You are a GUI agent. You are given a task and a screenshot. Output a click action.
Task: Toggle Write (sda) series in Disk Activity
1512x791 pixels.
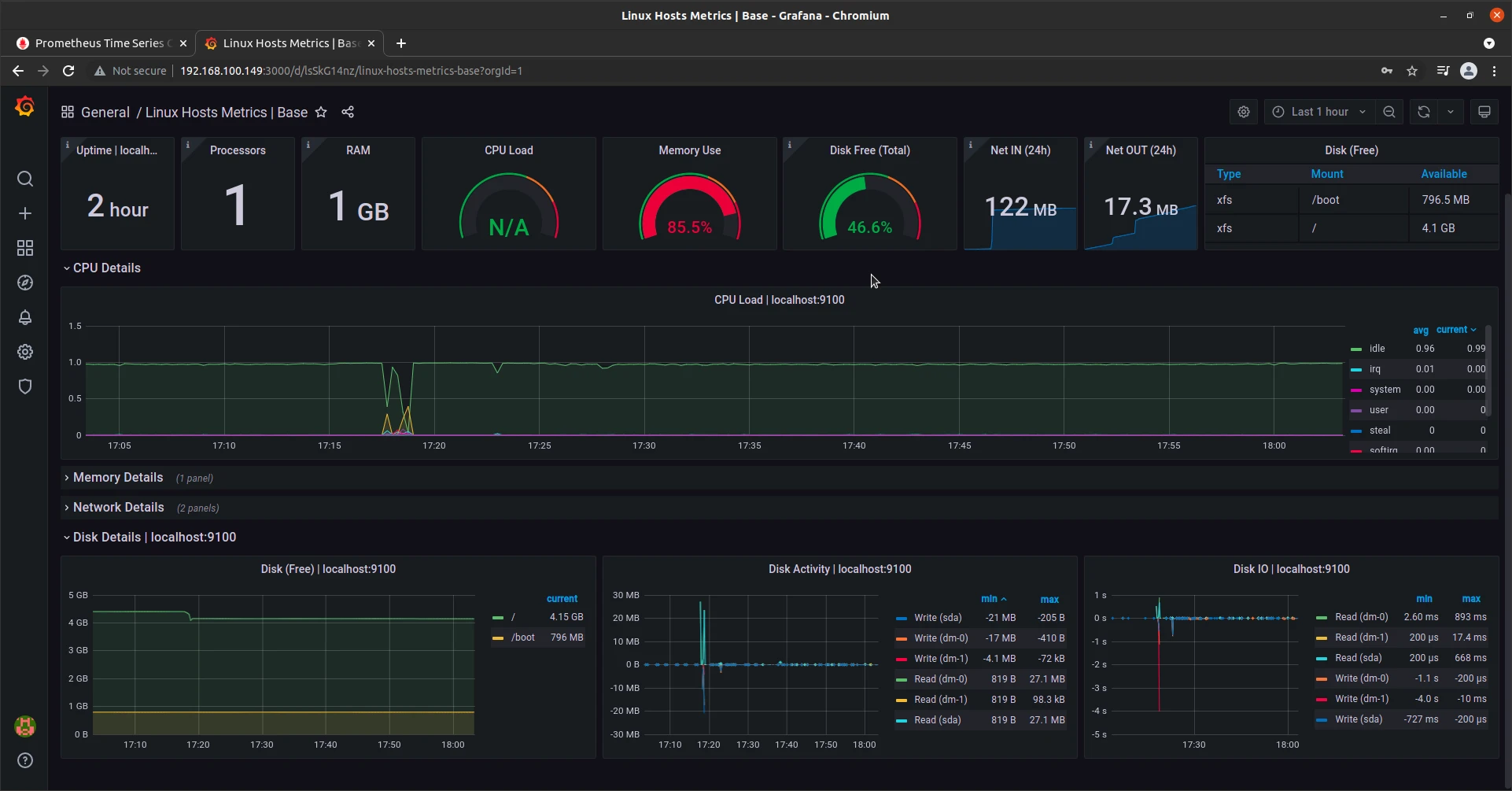coord(939,617)
